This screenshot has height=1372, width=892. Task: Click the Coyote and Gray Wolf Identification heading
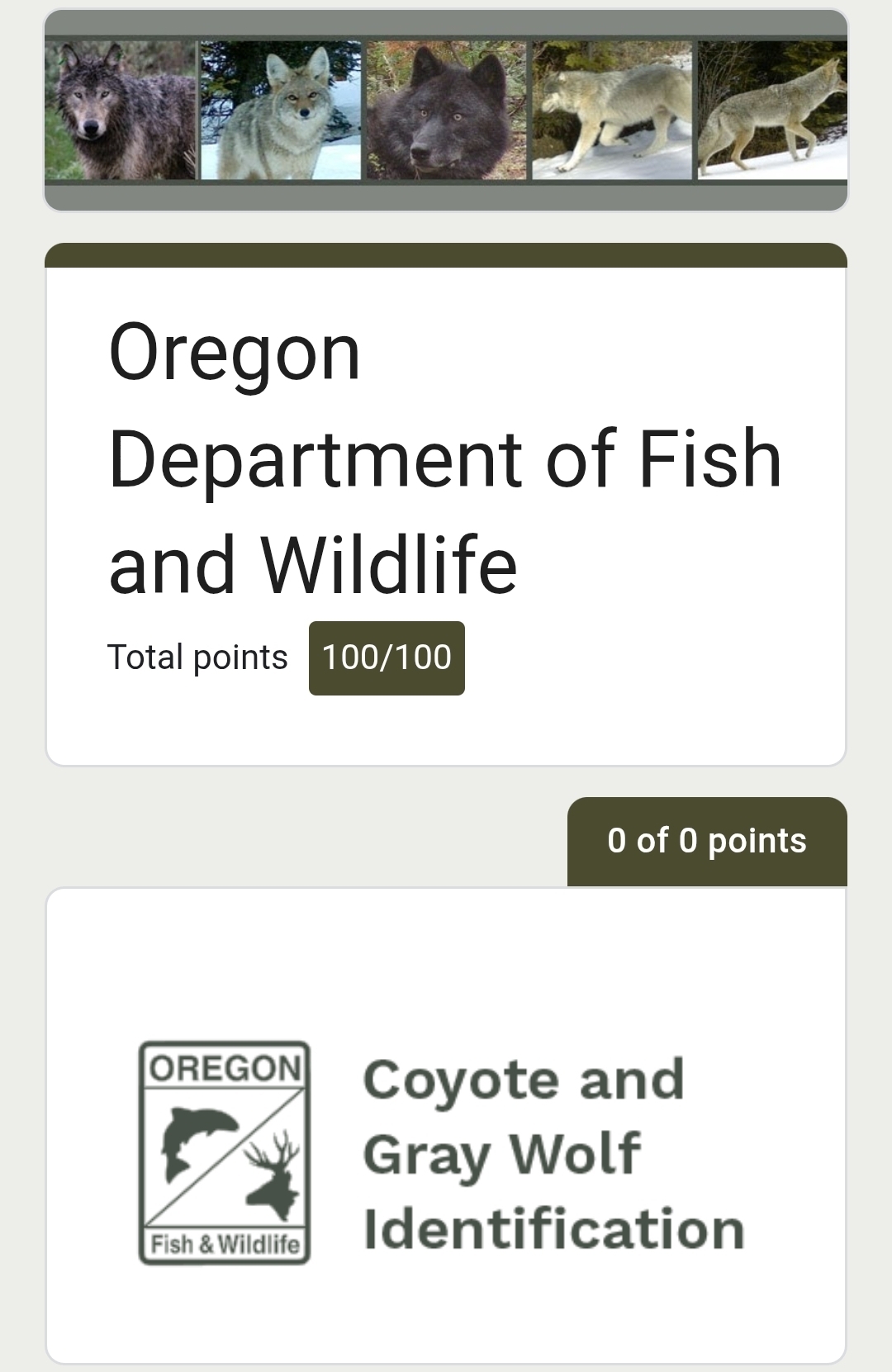(553, 1153)
